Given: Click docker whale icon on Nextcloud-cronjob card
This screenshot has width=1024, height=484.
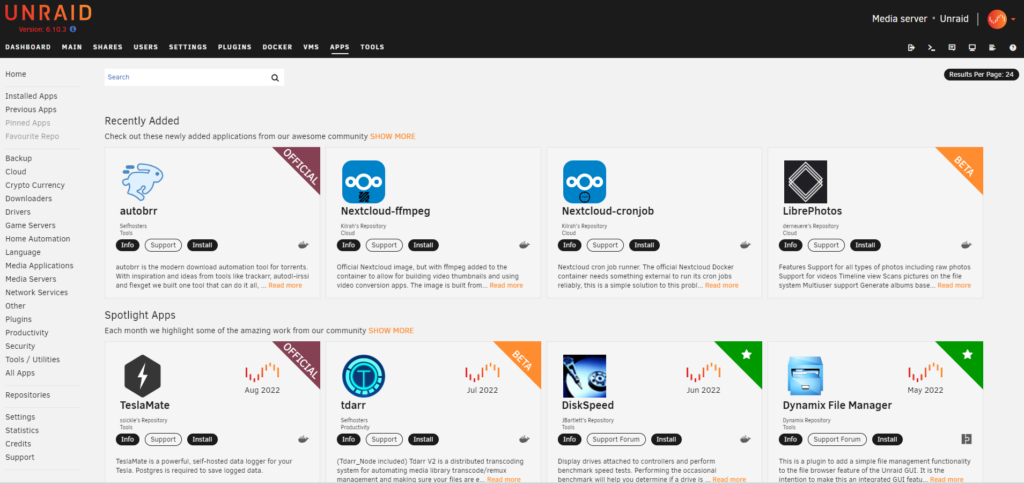Looking at the screenshot, I should (x=746, y=246).
